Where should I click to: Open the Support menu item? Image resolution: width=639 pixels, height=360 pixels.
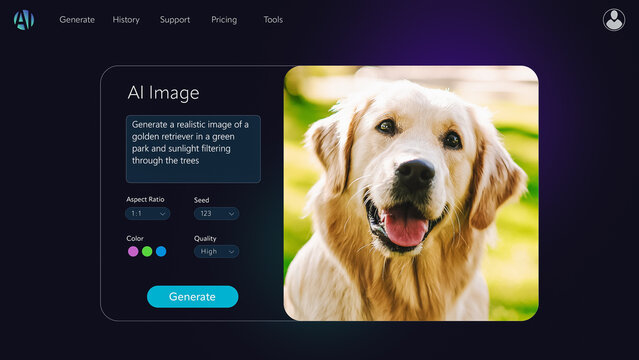(175, 20)
